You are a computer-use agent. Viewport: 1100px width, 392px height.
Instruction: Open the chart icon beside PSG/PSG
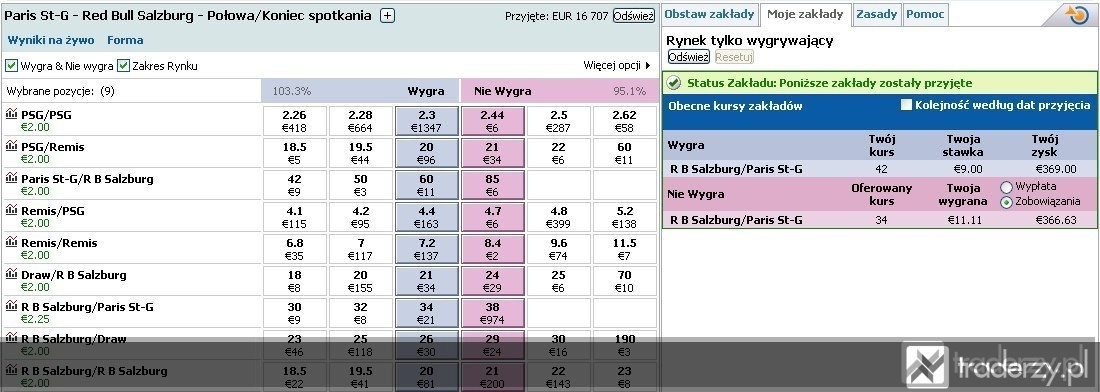pyautogui.click(x=11, y=114)
